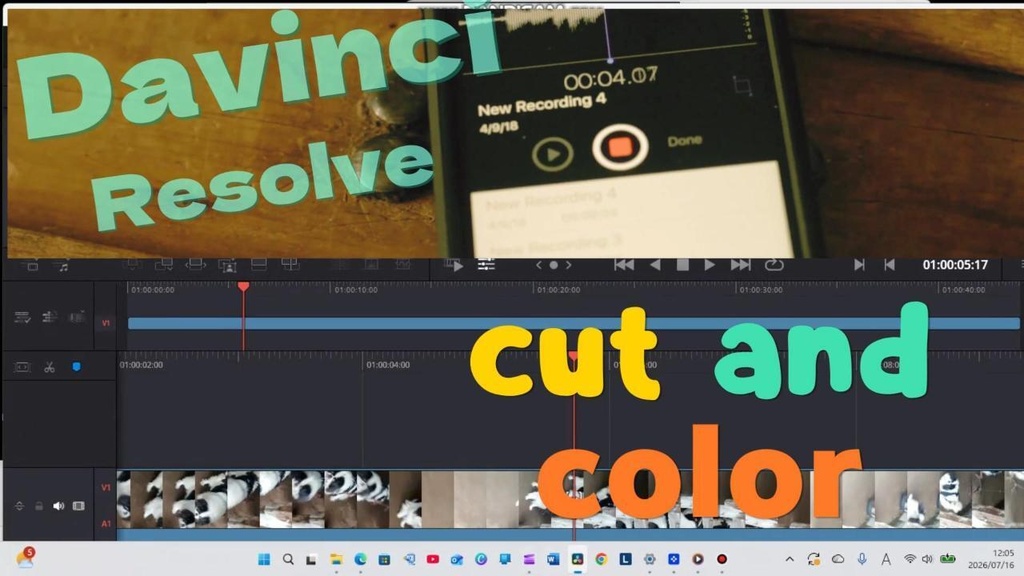Click the smart insert edit icon
The image size is (1024, 576).
pos(132,264)
